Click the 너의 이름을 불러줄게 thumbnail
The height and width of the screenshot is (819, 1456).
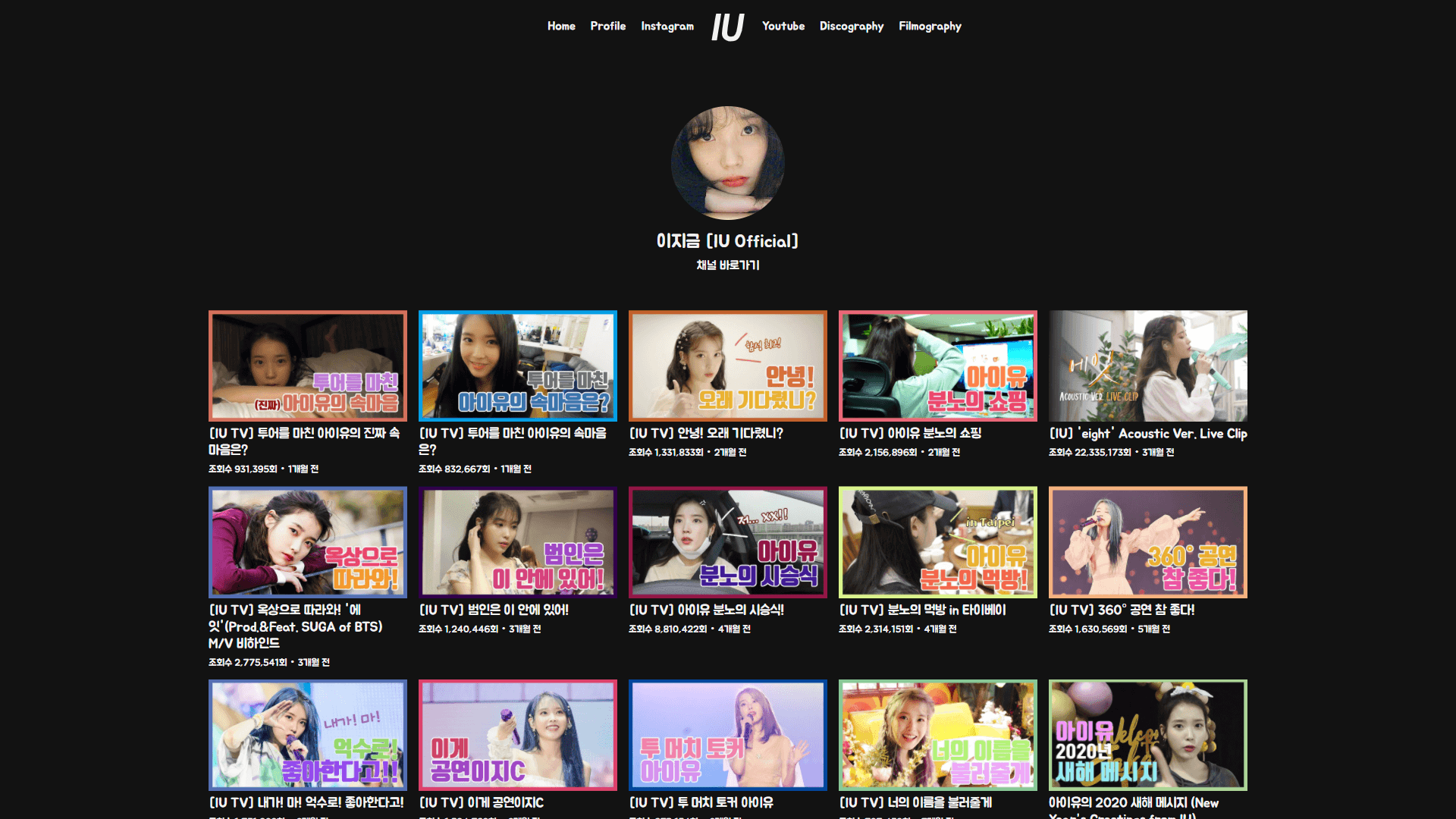[x=937, y=735]
